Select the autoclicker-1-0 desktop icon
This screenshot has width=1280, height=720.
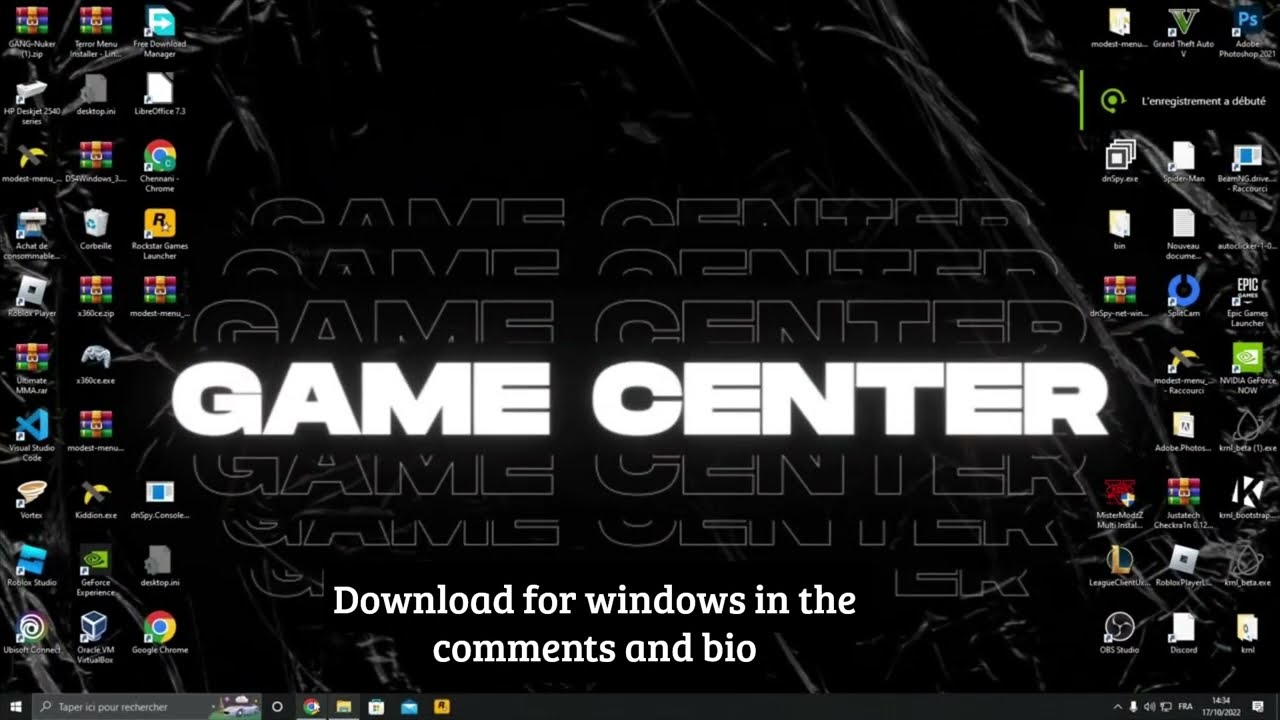click(x=1247, y=230)
